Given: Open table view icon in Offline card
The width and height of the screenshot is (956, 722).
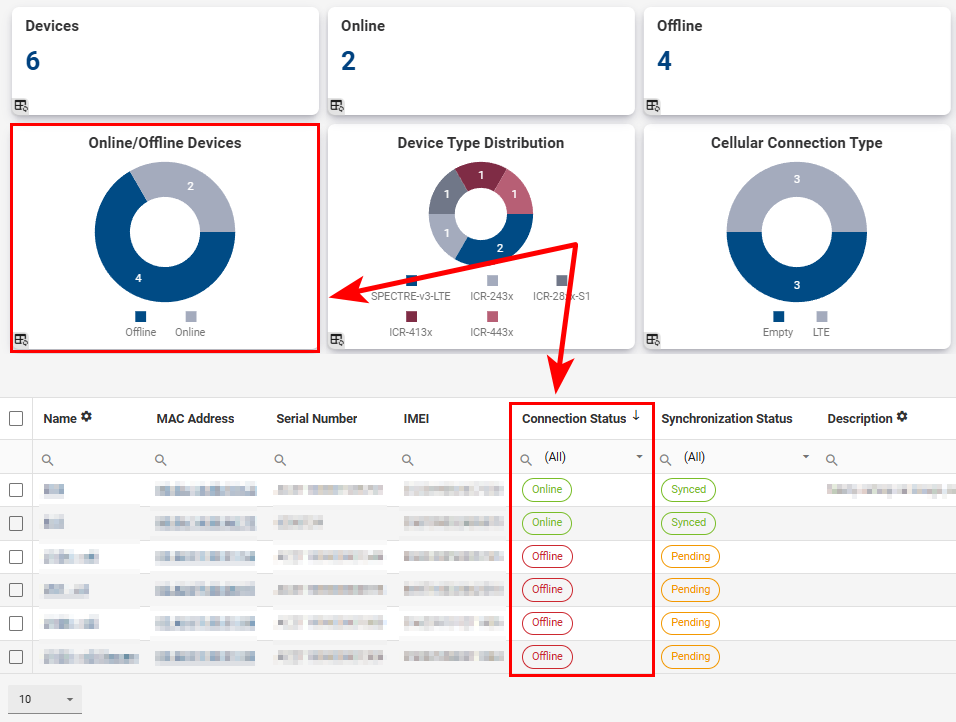Looking at the screenshot, I should pos(653,105).
